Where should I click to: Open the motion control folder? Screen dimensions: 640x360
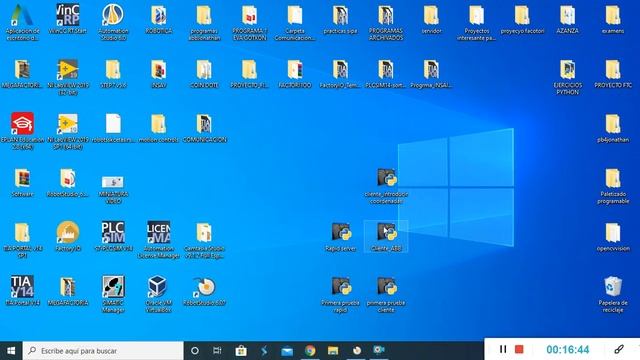pos(159,129)
